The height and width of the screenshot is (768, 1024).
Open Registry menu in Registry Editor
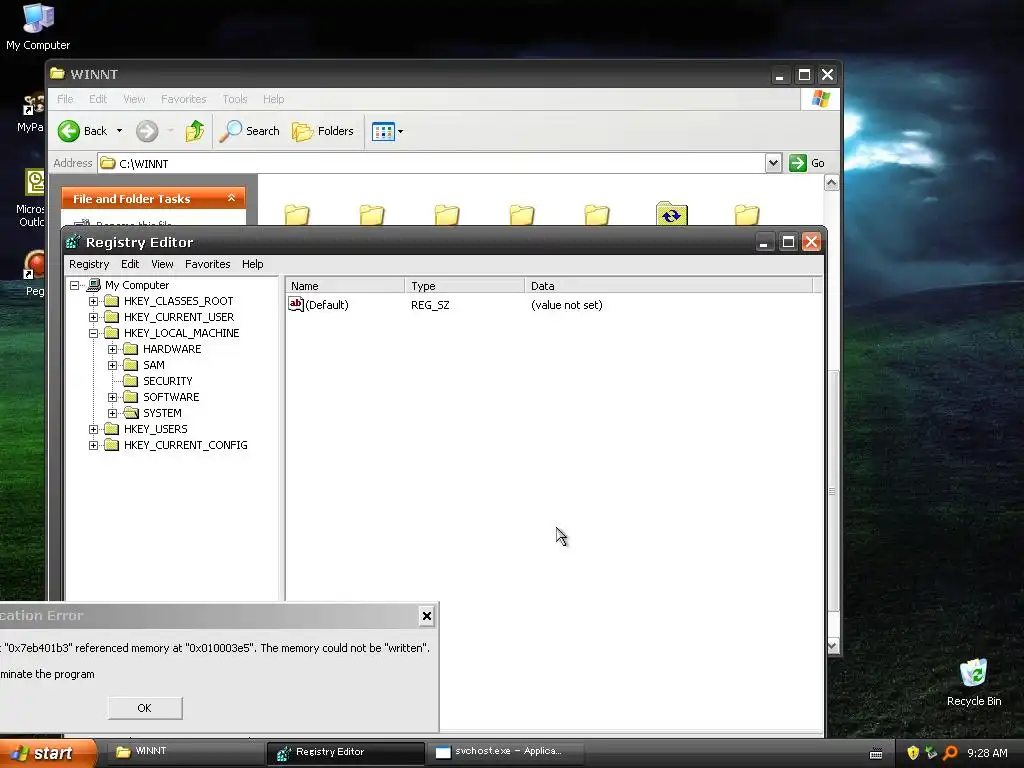pyautogui.click(x=89, y=264)
